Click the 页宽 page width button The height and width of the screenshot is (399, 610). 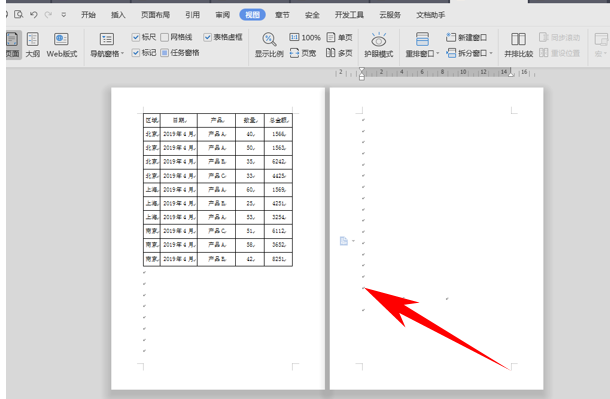303,53
